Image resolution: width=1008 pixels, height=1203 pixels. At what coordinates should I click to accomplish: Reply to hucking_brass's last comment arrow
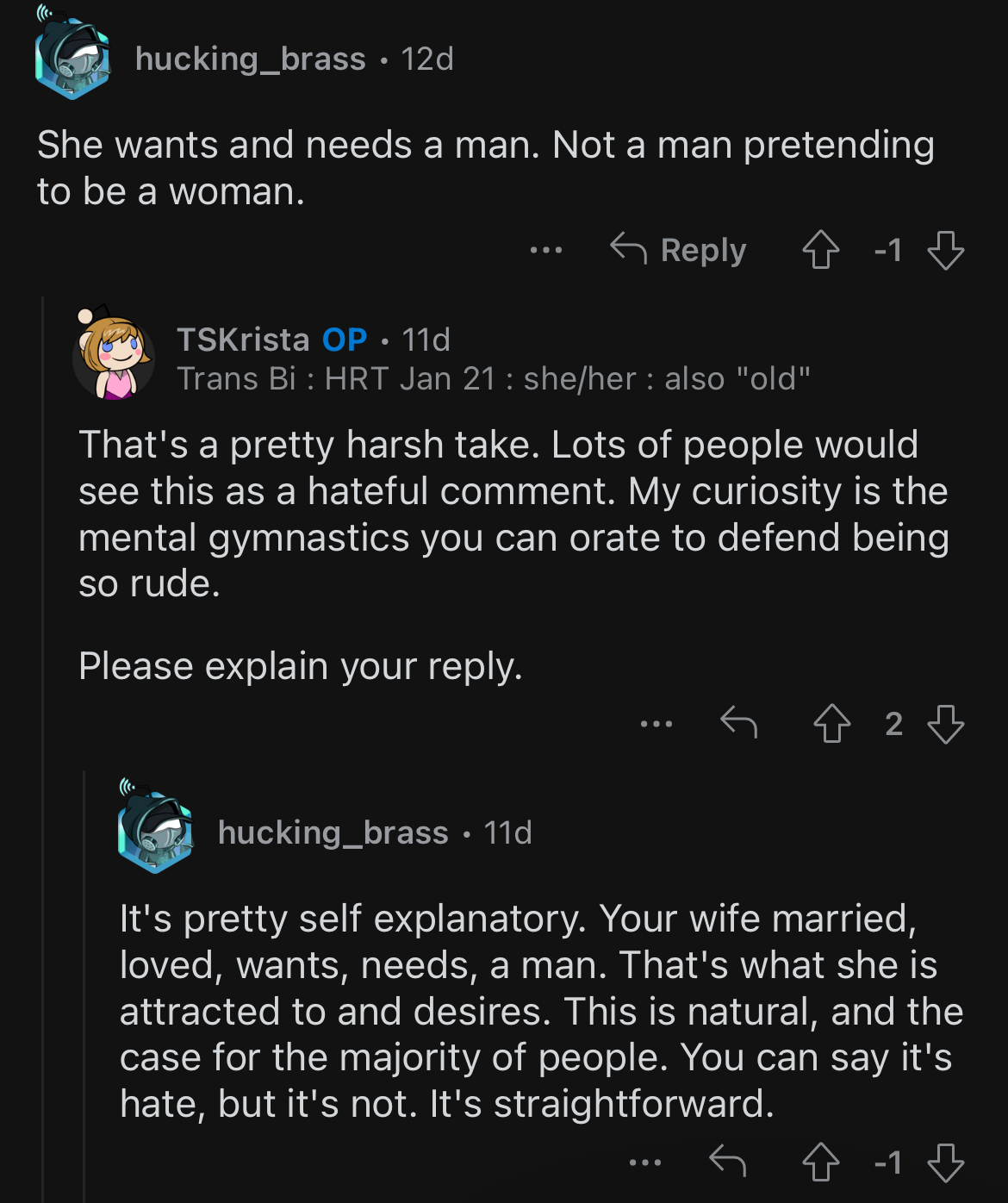coord(728,1162)
